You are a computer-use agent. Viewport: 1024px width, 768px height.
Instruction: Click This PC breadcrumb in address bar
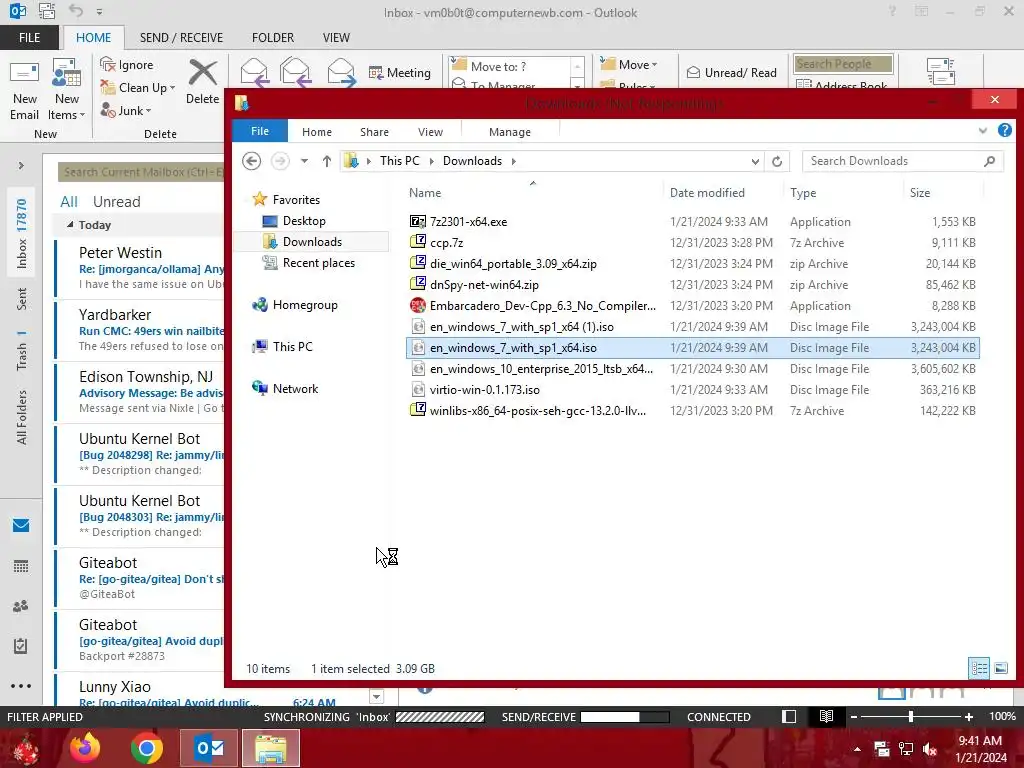400,161
